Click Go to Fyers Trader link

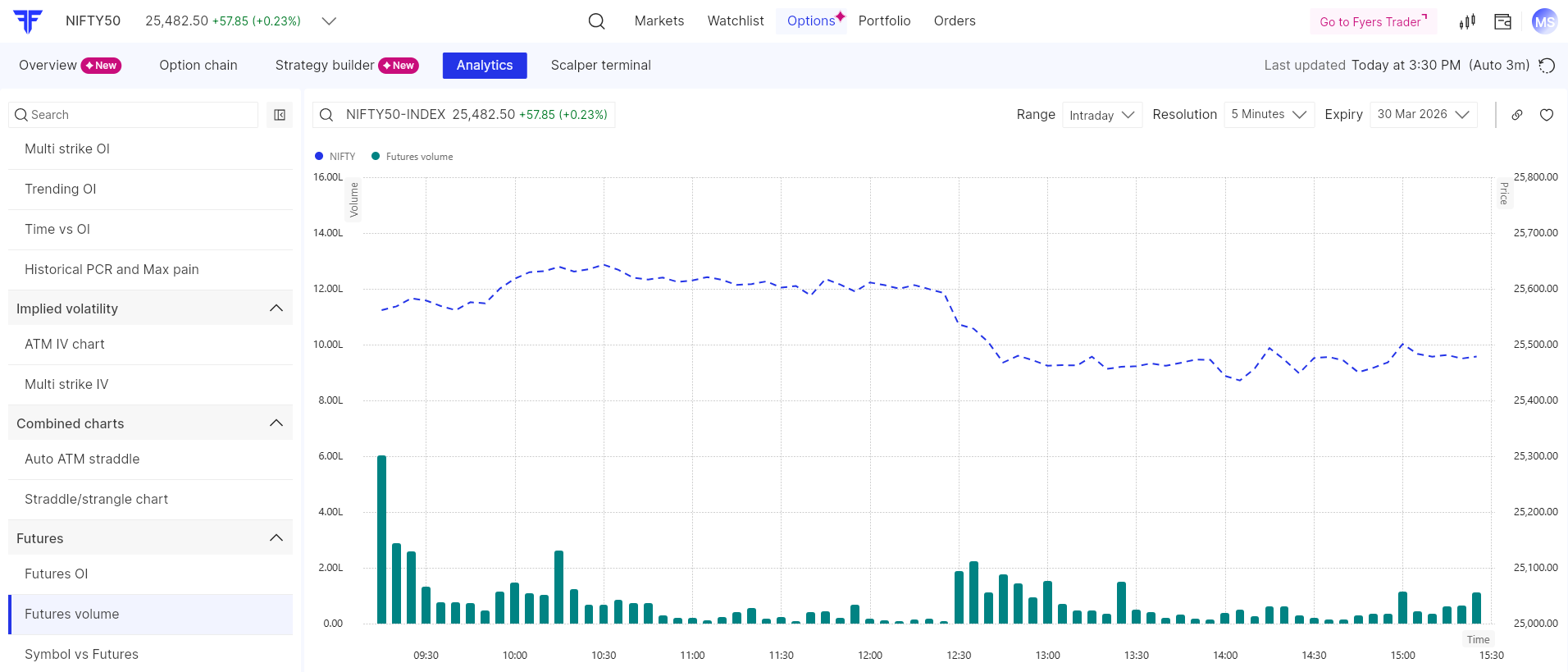point(1373,21)
